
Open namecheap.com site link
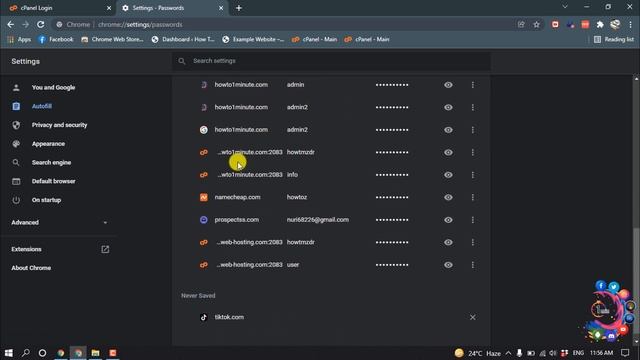(x=238, y=197)
